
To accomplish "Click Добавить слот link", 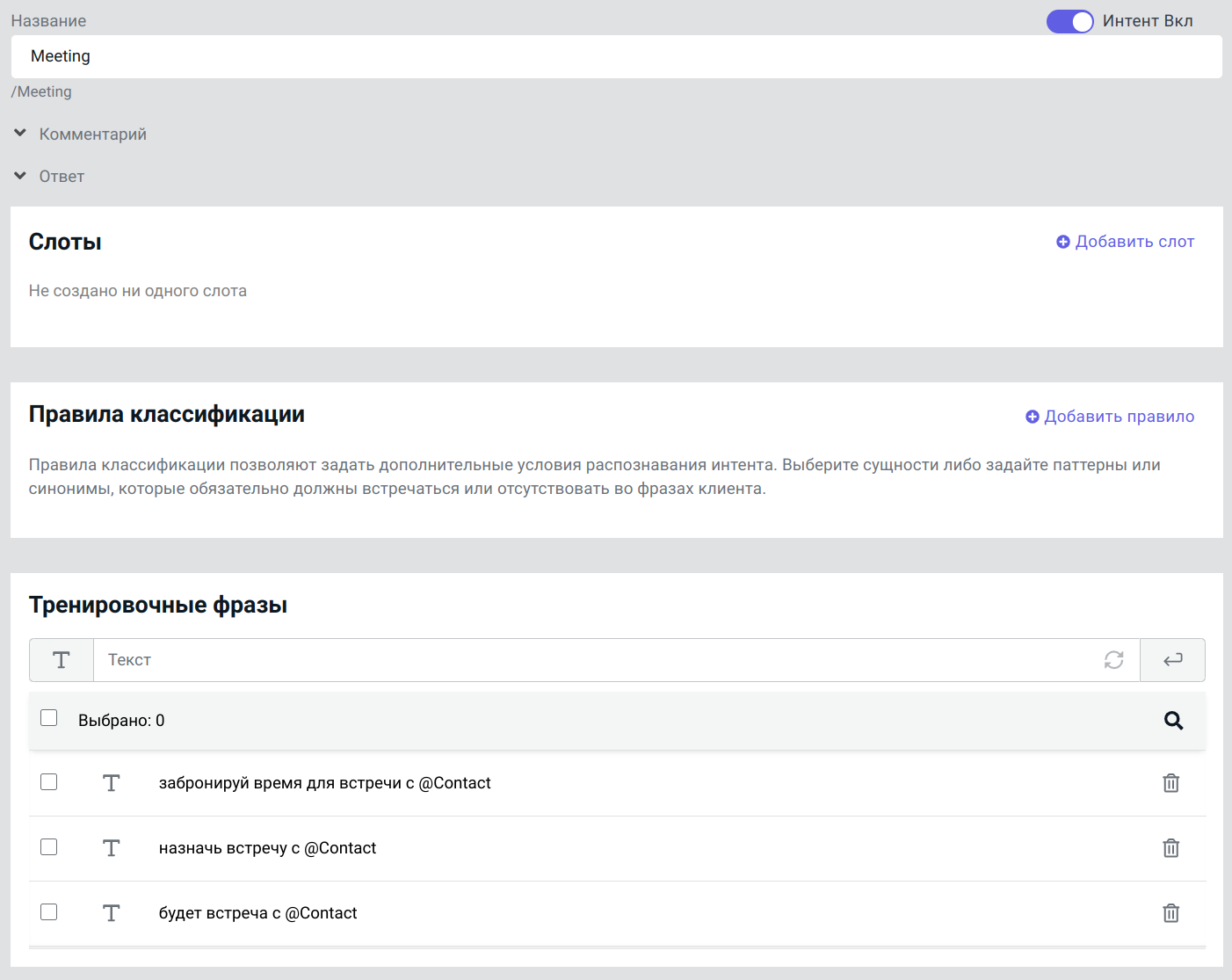I will [1125, 242].
